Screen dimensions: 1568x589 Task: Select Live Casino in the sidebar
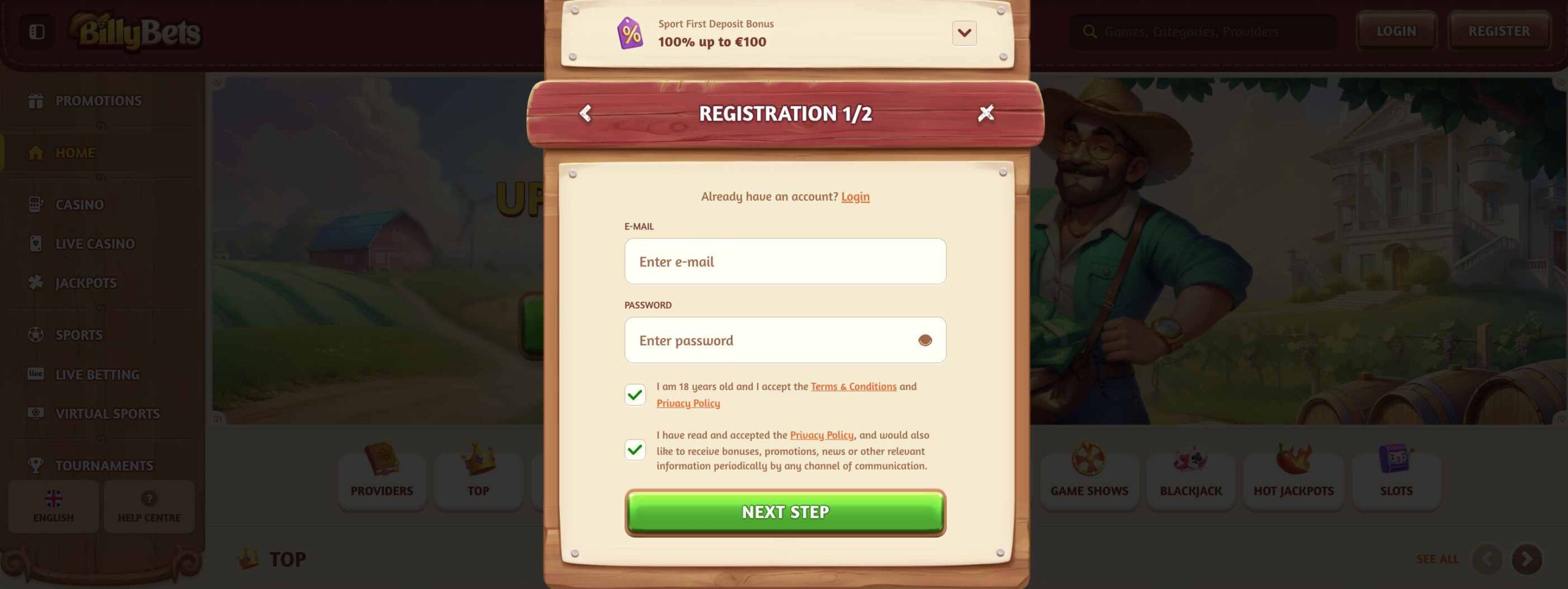95,244
